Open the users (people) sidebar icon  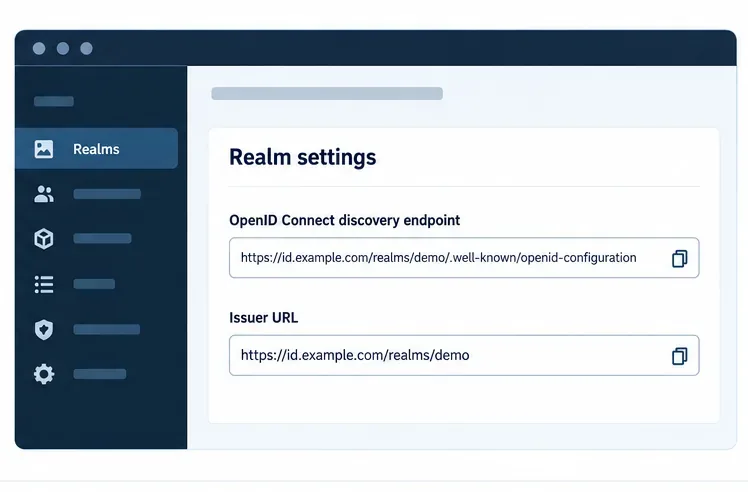pos(43,194)
